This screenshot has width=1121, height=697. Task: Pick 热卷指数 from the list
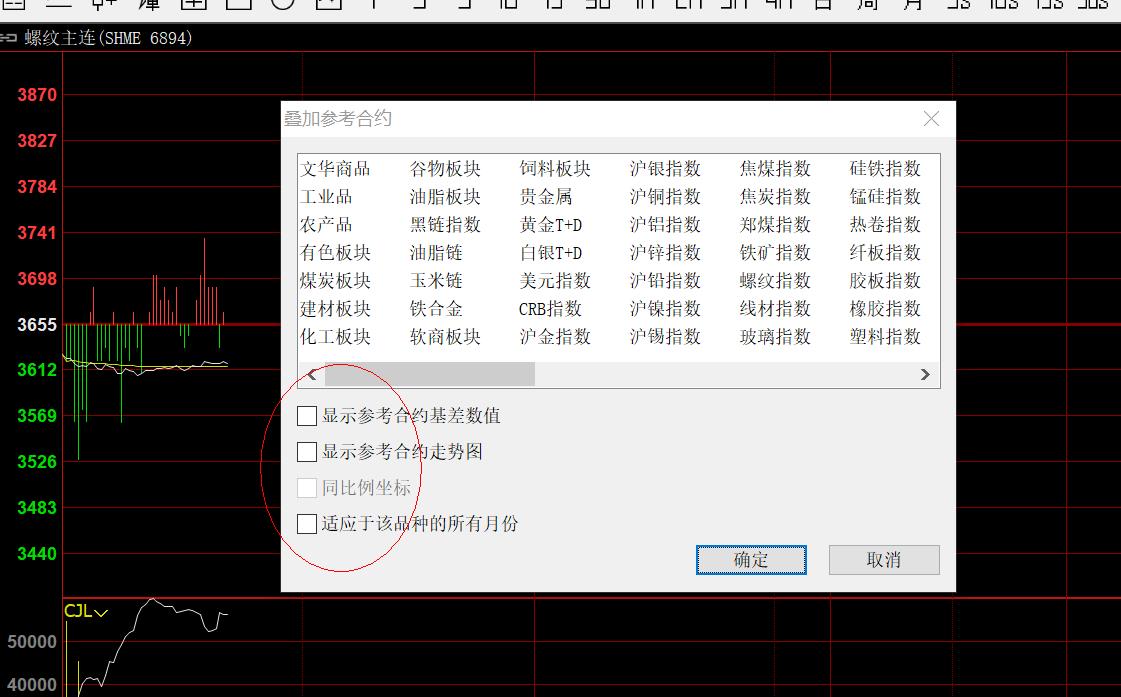point(885,225)
